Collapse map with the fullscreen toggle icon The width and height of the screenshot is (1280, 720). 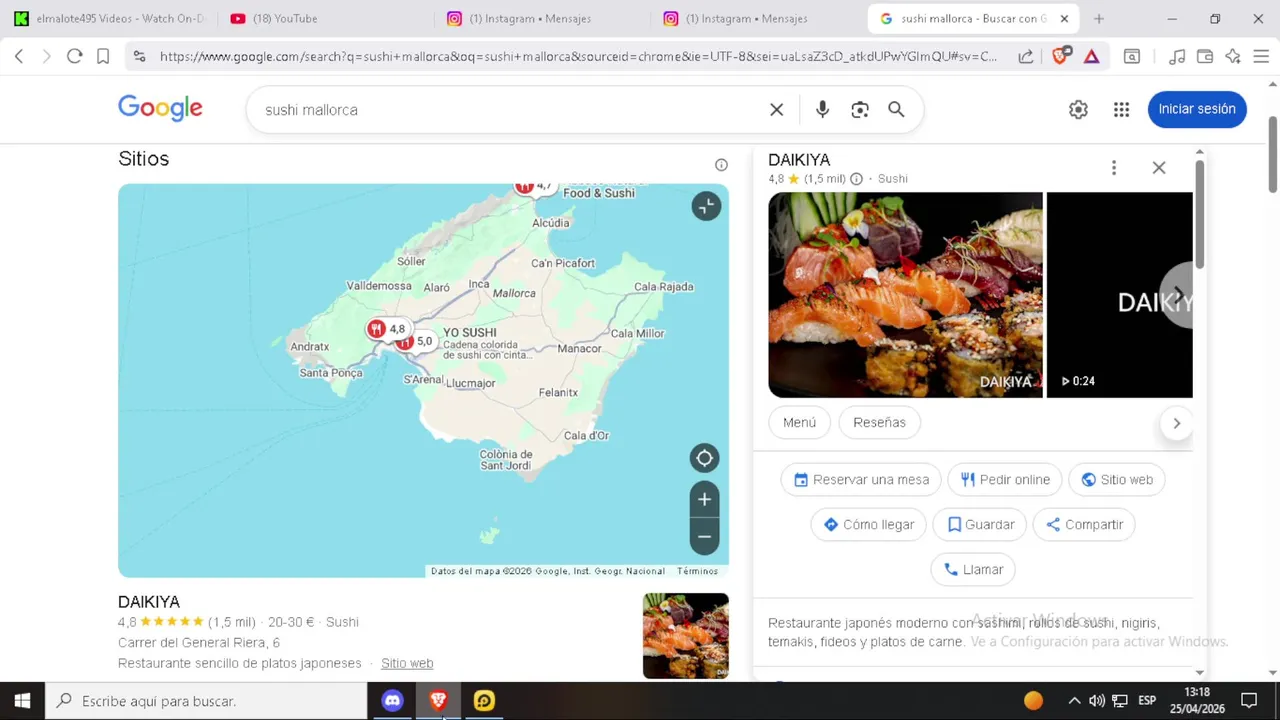click(706, 206)
